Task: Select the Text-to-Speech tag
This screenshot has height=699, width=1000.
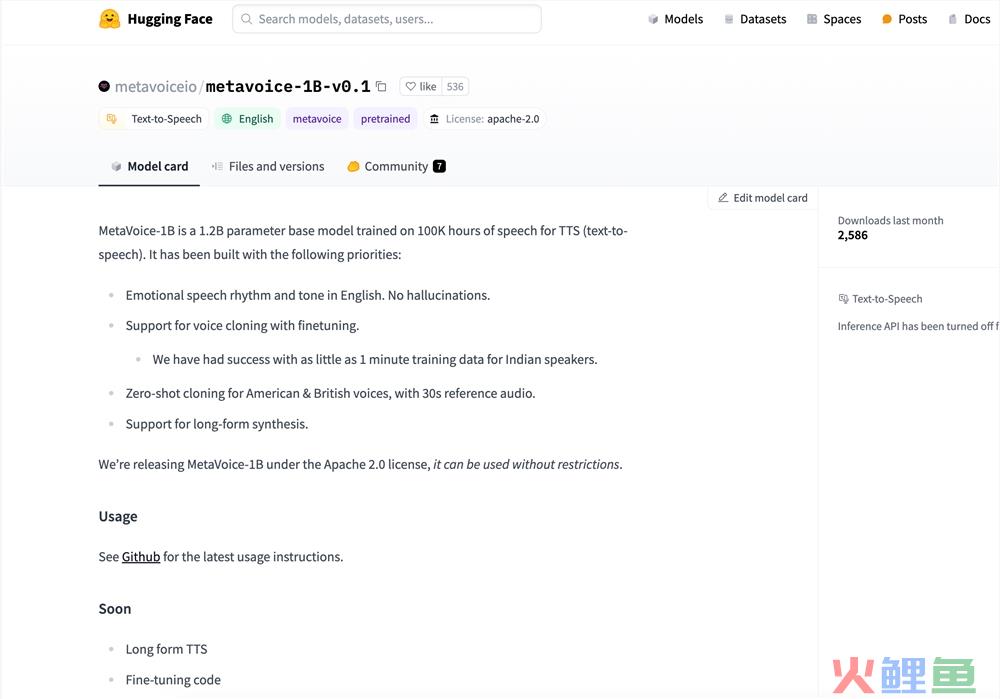Action: 154,119
